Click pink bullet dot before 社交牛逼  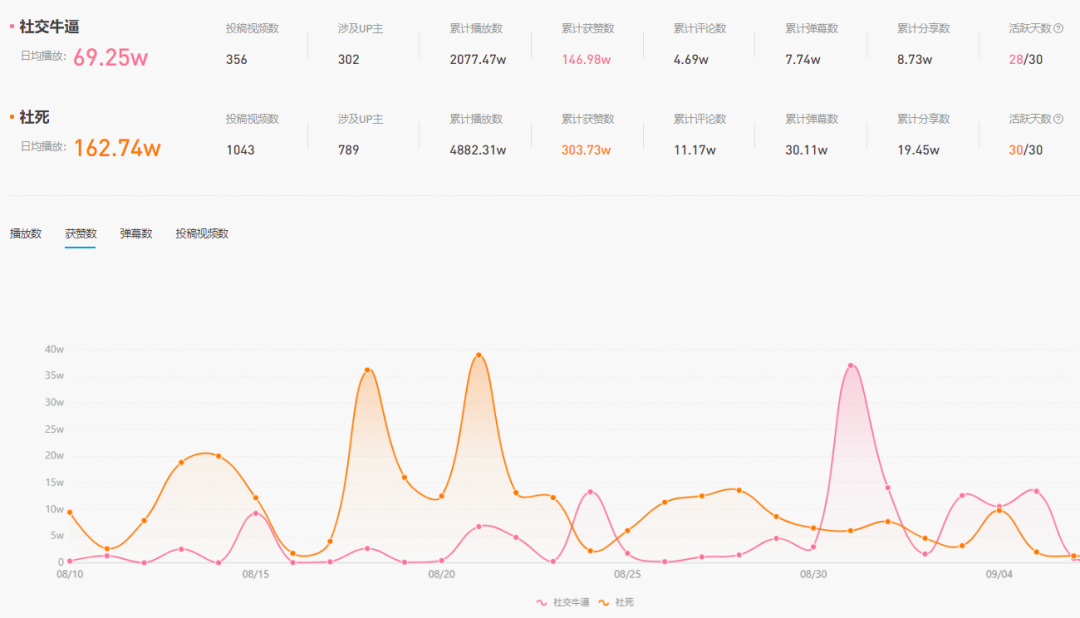[12, 26]
